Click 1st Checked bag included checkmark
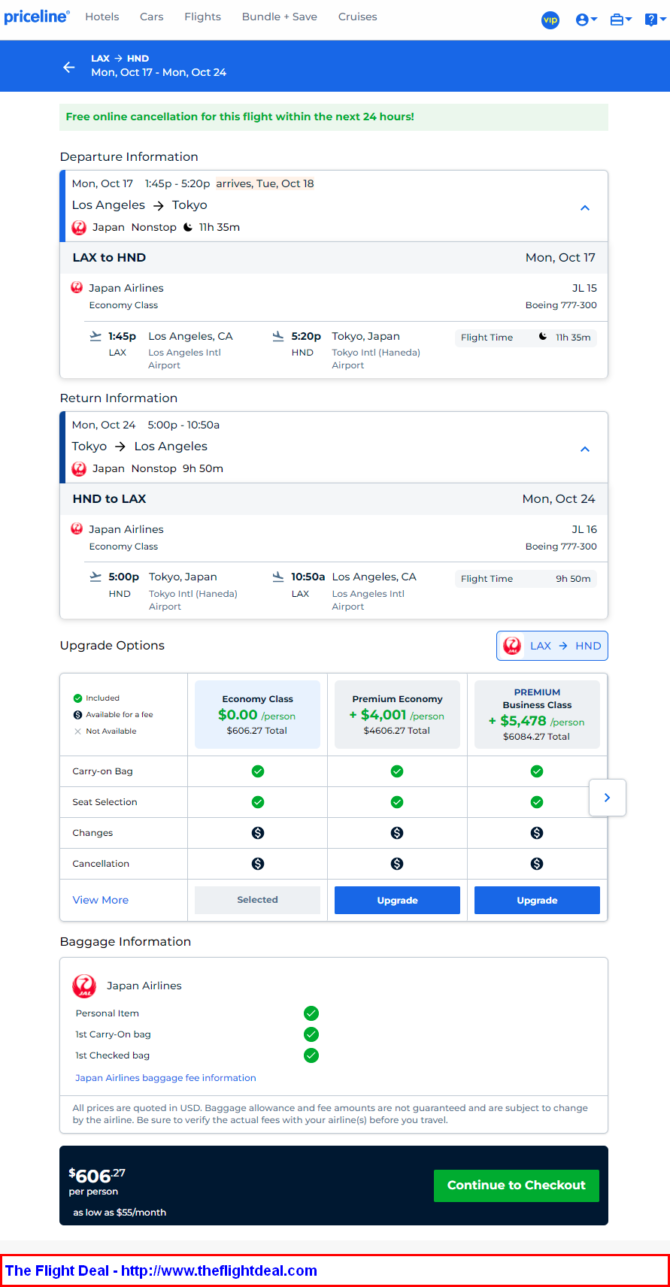The image size is (670, 1287). (x=311, y=1055)
